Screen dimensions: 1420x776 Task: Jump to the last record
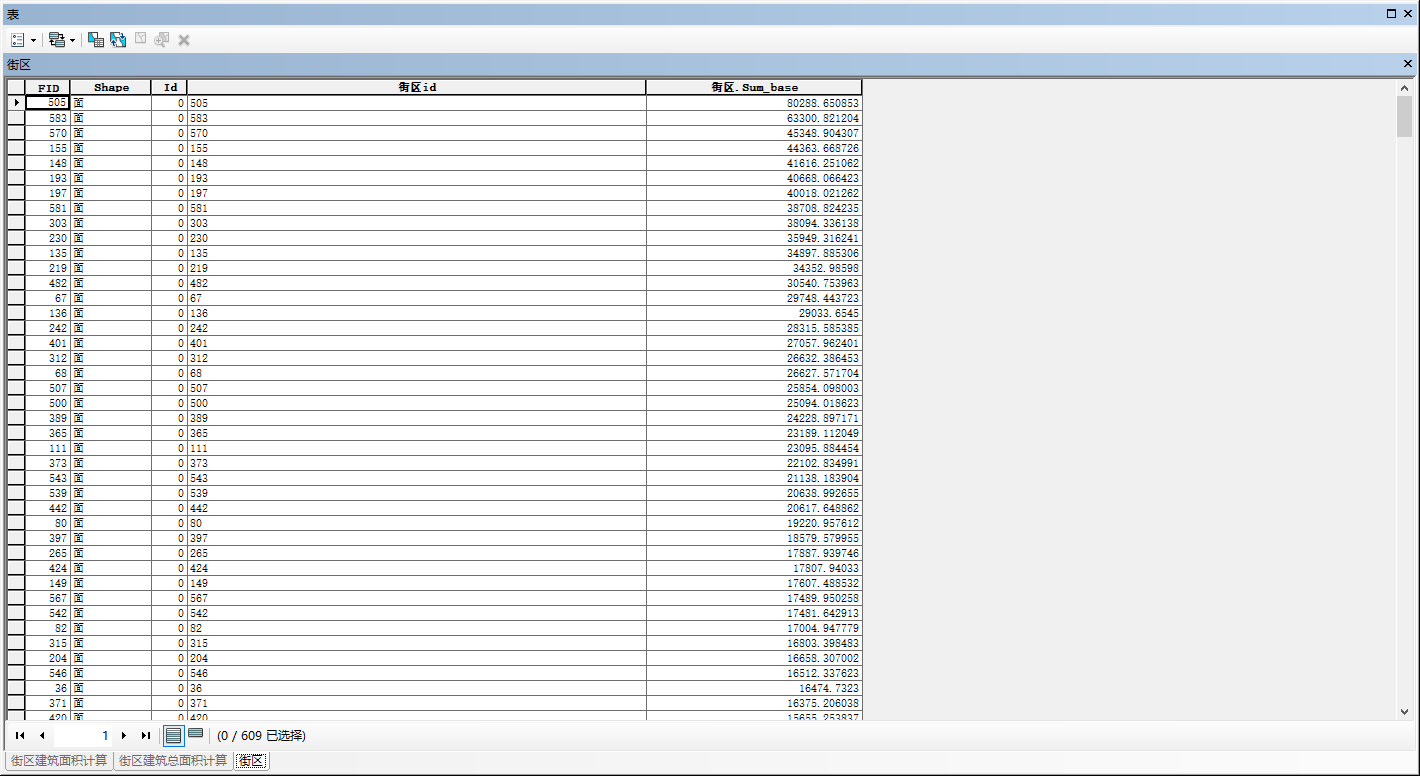(146, 736)
